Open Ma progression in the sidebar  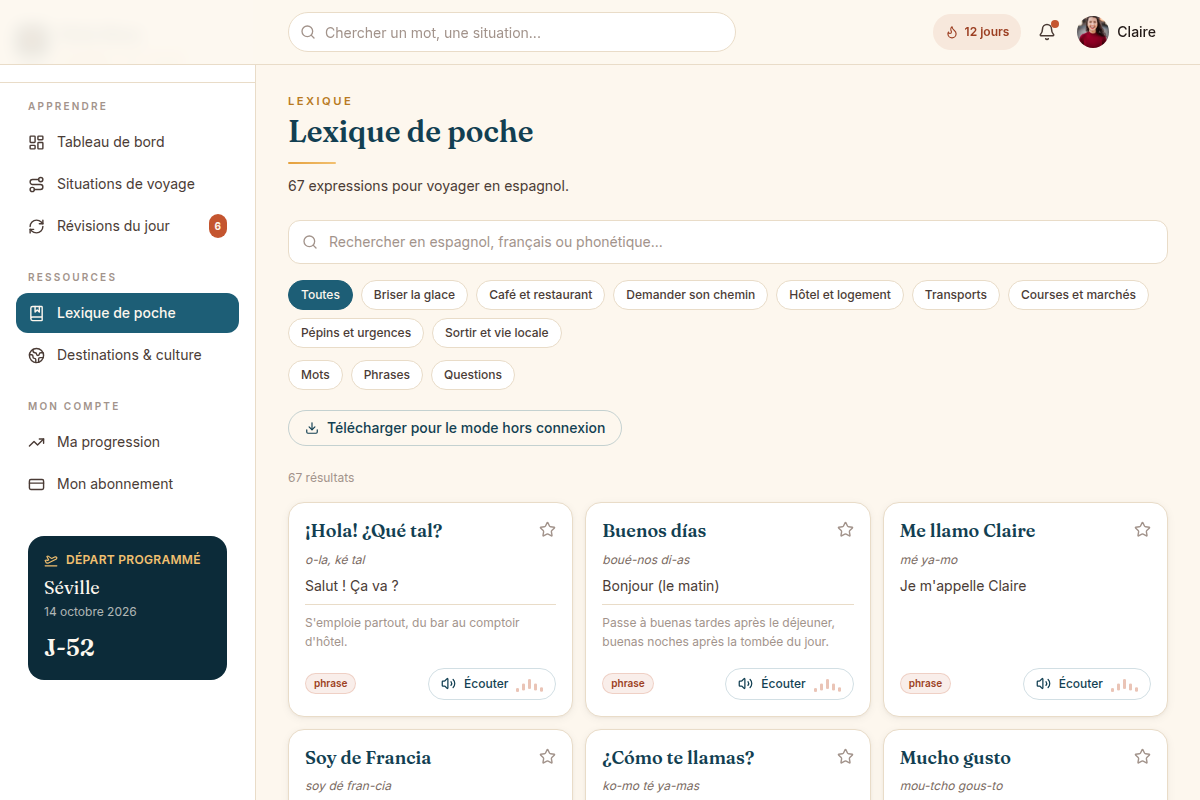click(127, 442)
